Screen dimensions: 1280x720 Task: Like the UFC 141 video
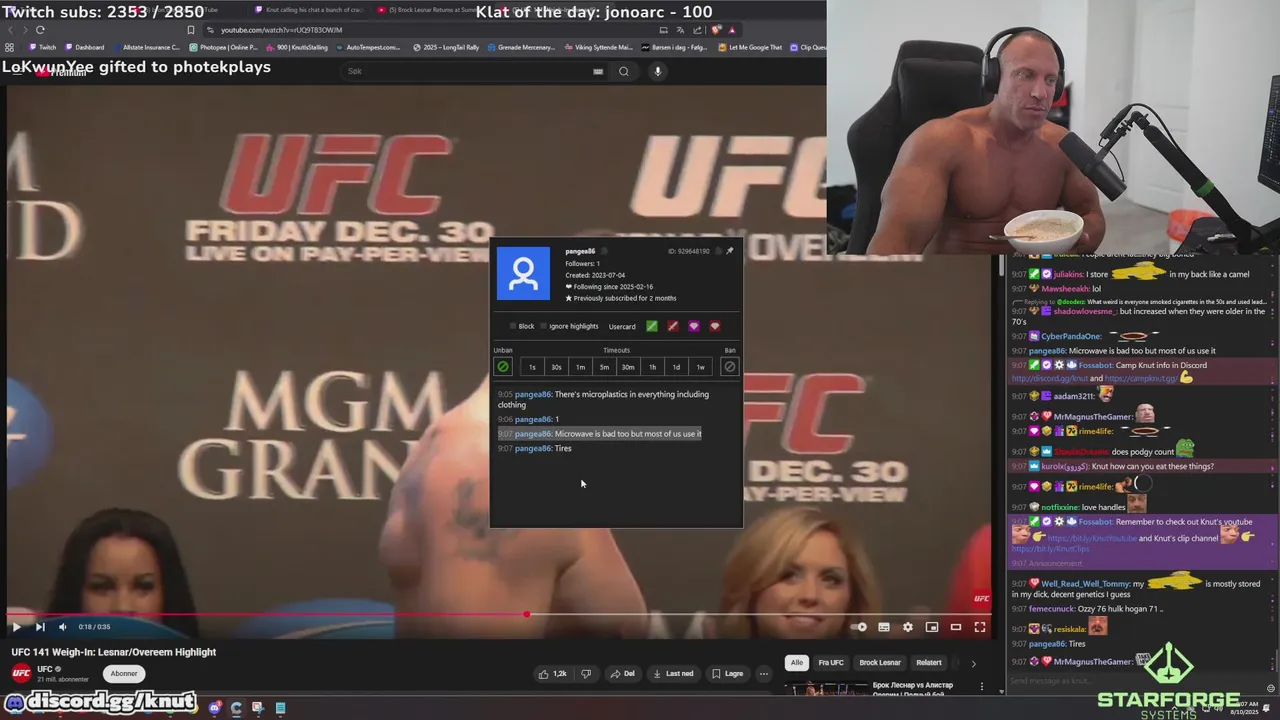click(553, 674)
